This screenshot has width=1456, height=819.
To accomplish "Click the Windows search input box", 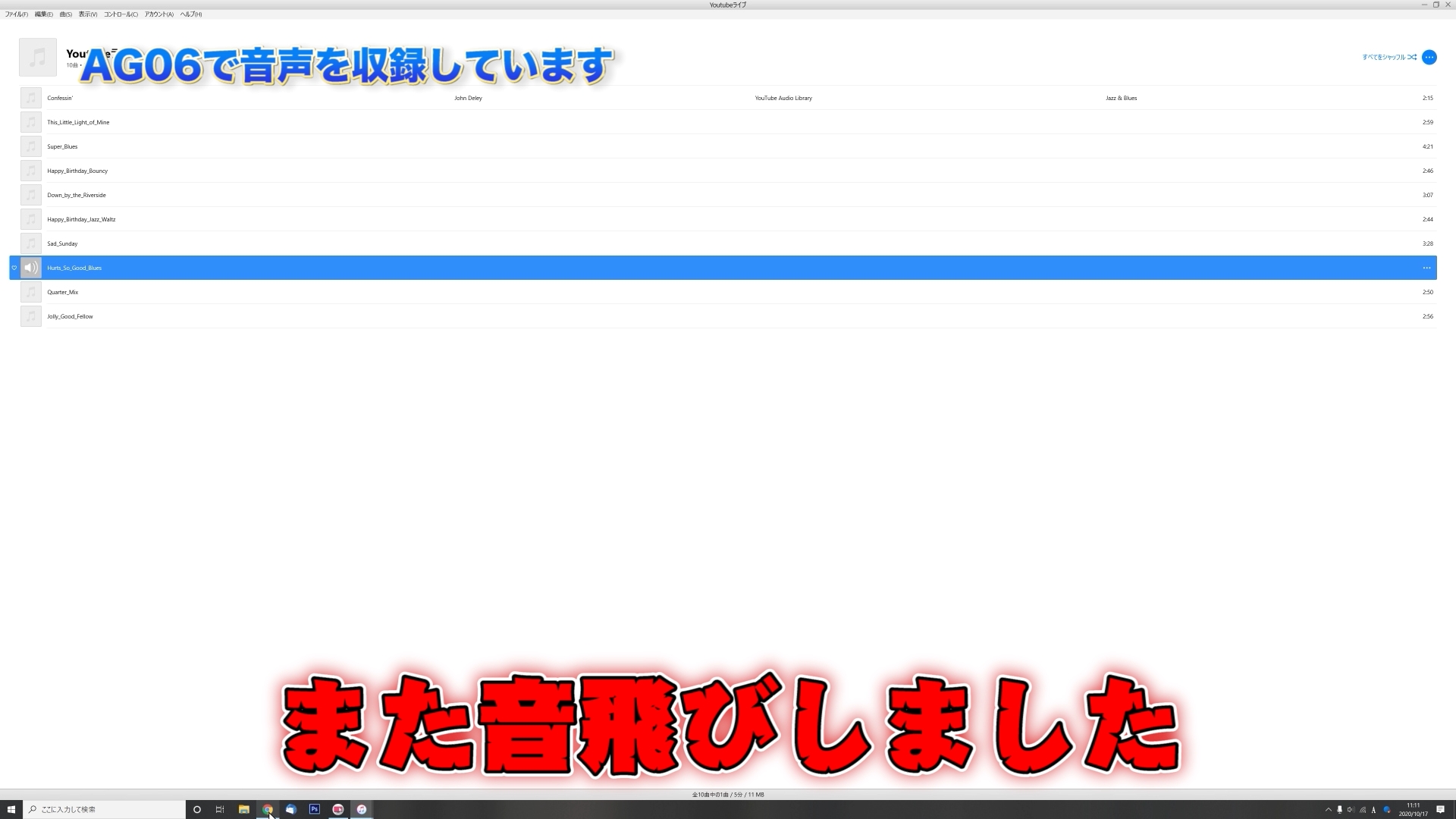I will (x=106, y=809).
